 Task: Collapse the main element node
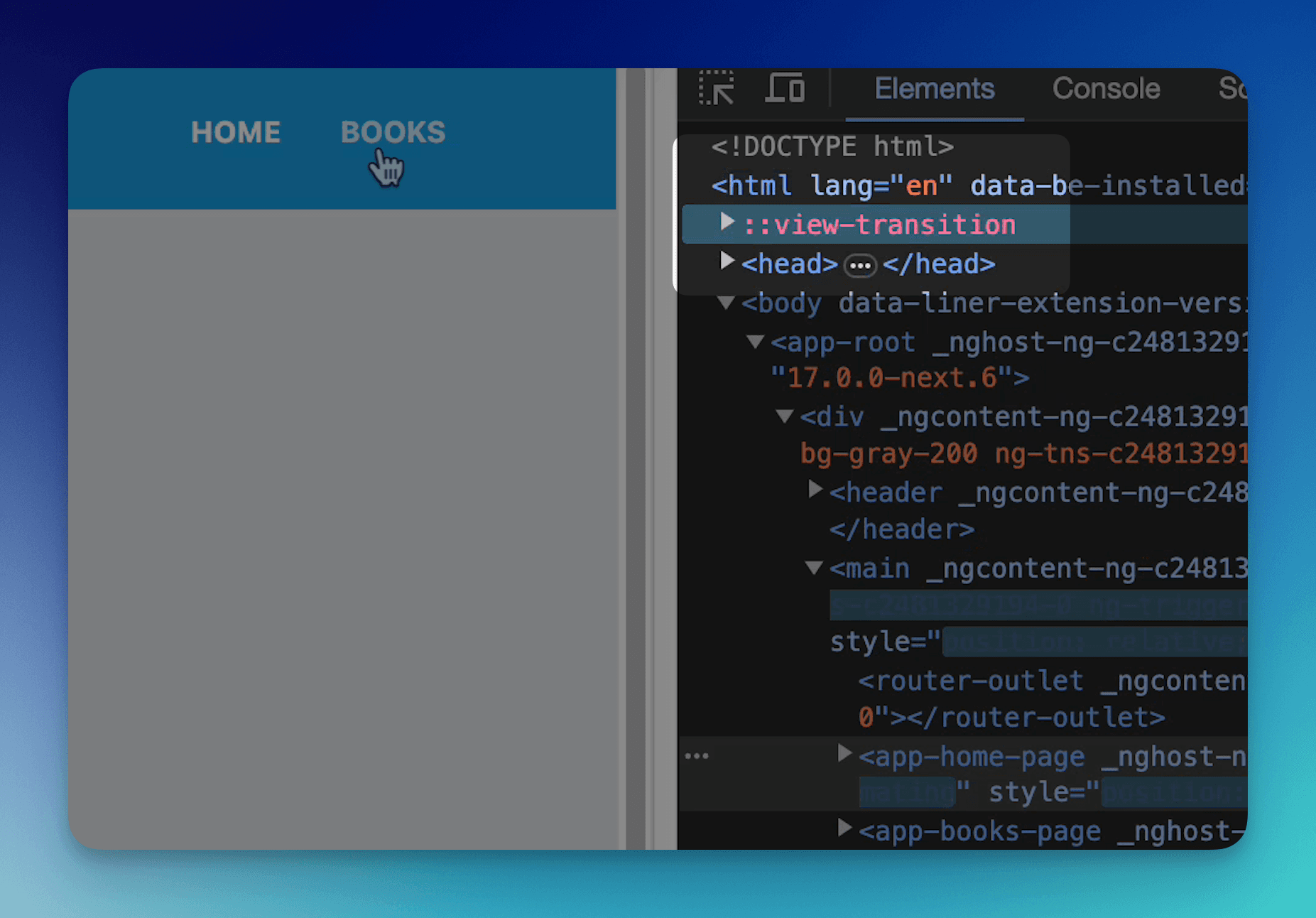814,567
